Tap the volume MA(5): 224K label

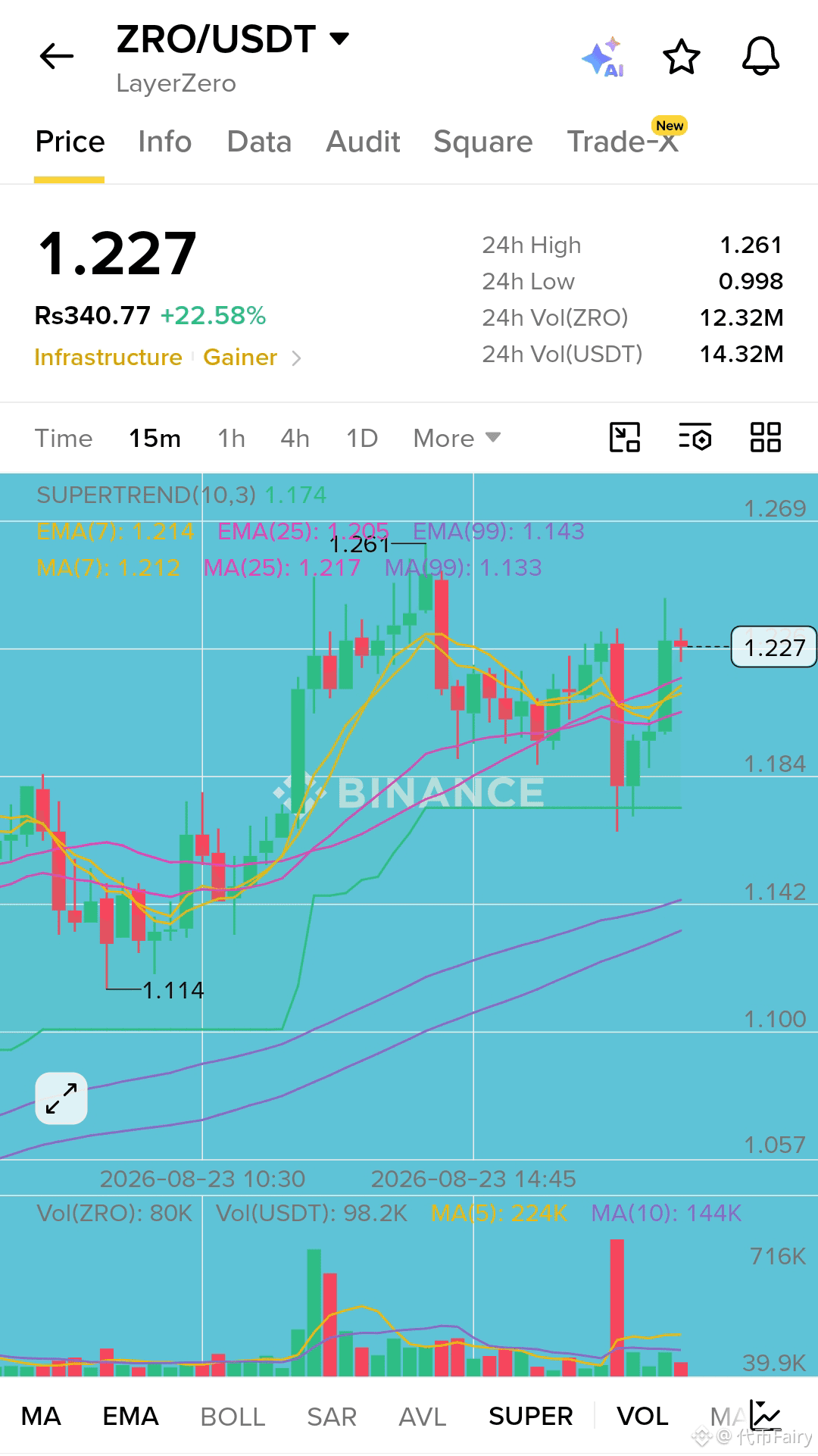(x=499, y=1213)
